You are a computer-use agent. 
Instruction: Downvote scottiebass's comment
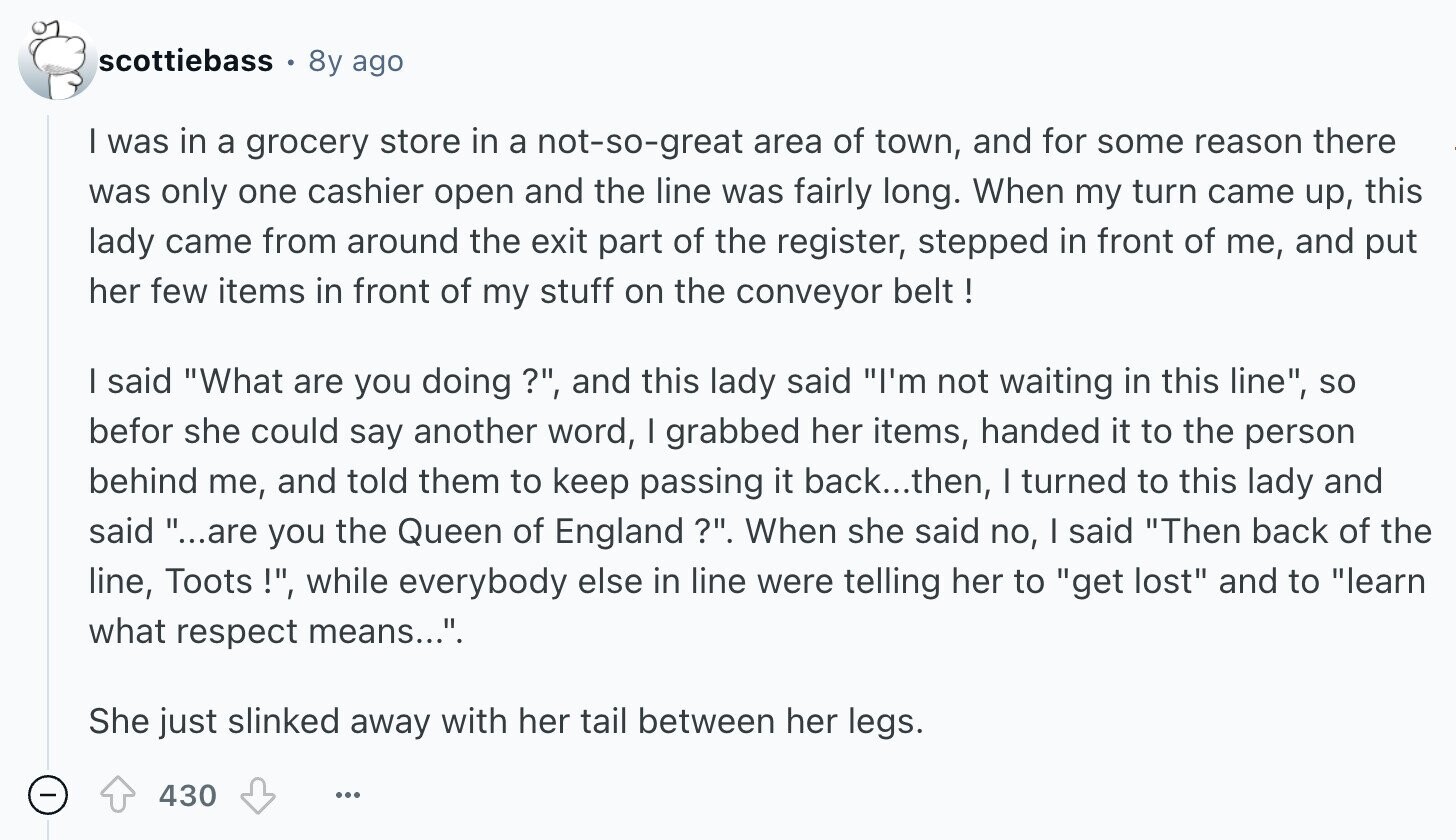coord(258,796)
